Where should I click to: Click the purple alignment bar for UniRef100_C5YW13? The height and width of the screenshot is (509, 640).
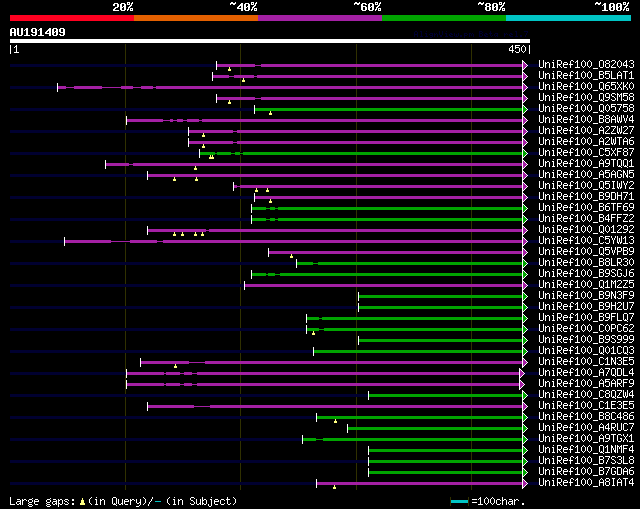coord(294,242)
